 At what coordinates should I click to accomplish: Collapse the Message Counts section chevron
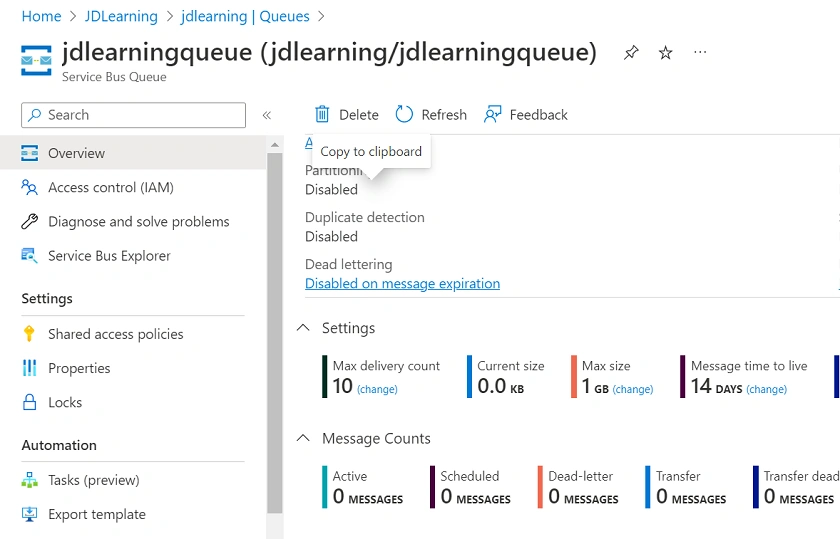coord(303,438)
